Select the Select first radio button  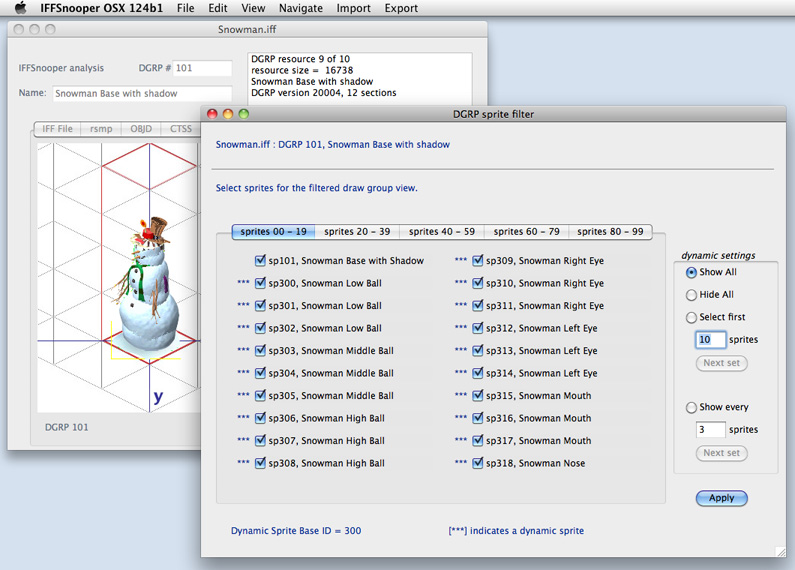point(691,317)
